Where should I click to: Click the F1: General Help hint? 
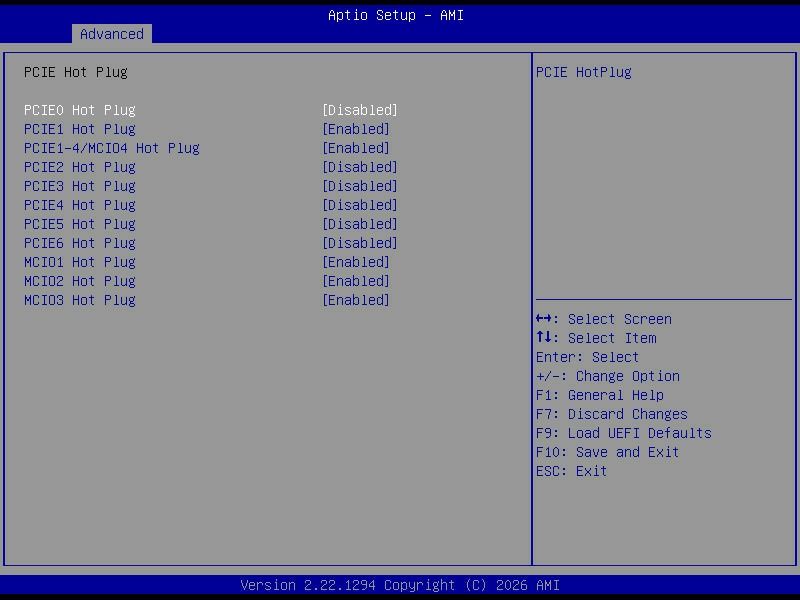point(599,395)
